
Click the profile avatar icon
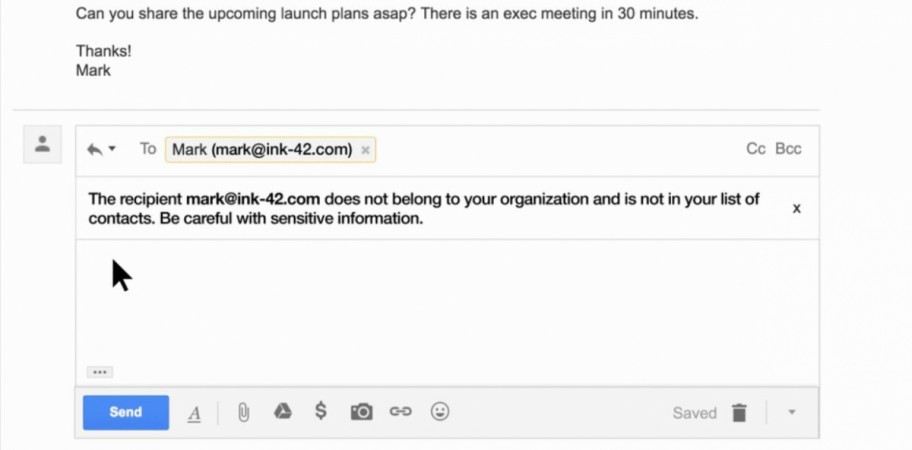tap(42, 144)
